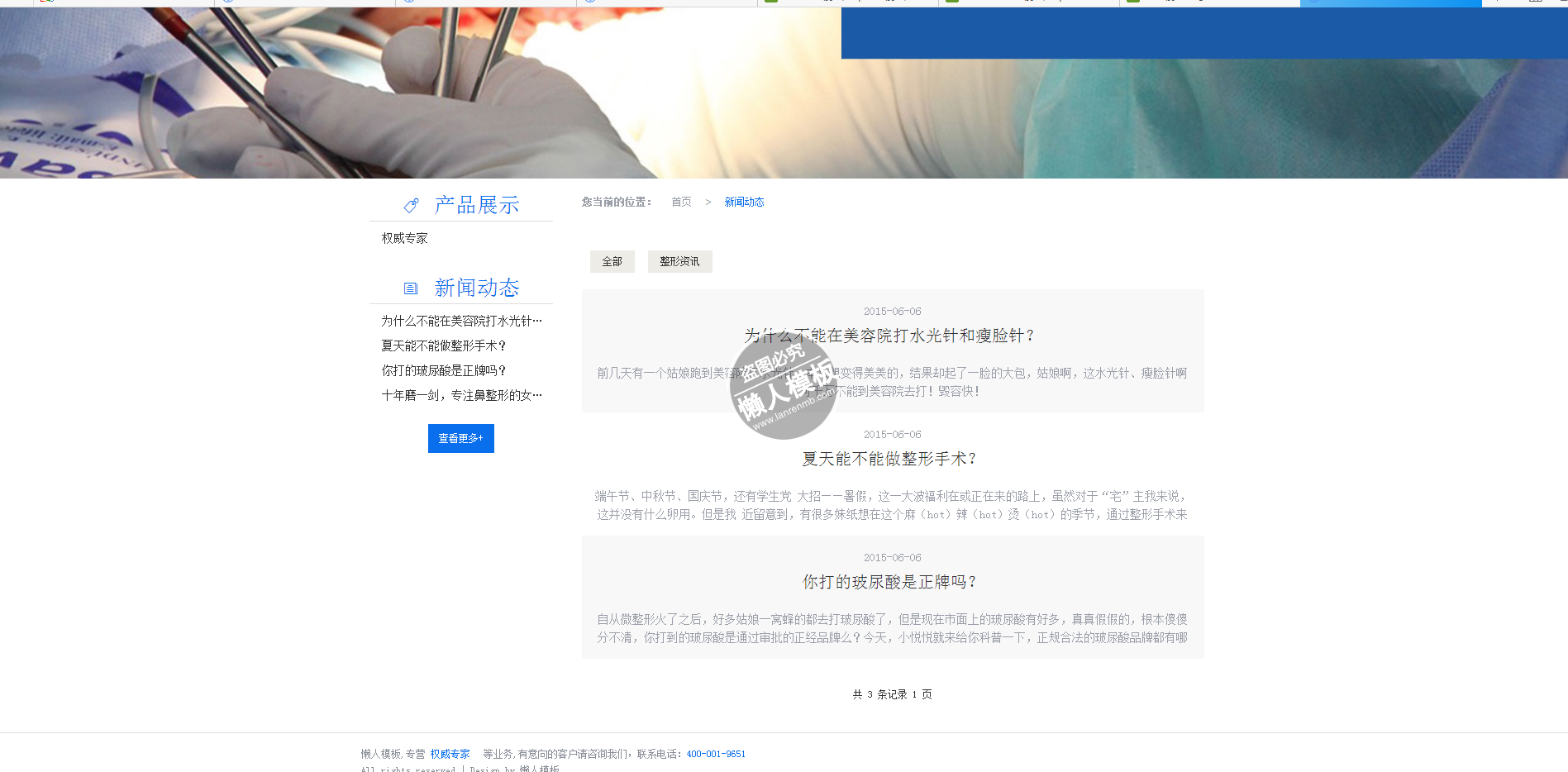Click the phone number 400-001-9651 in footer
Screen dimensions: 1568x772
[716, 754]
